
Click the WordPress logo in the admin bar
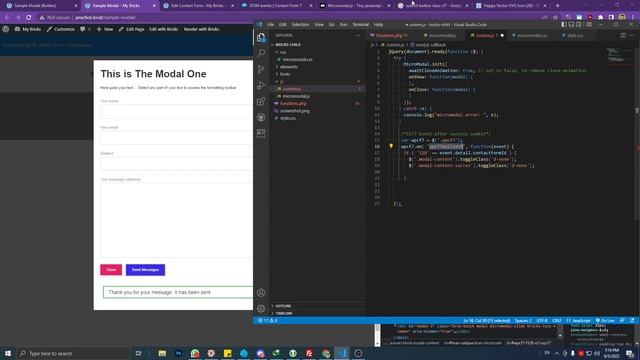[6, 29]
